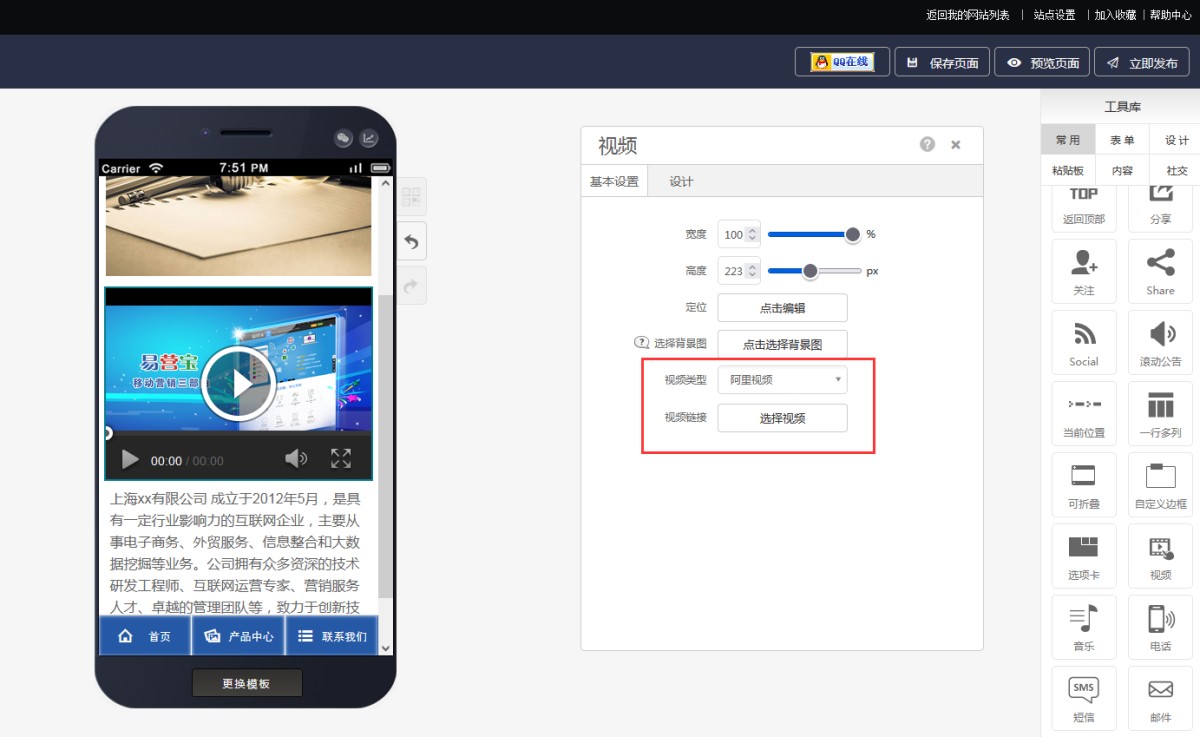Click the undo arrow beside phone preview
1200x737 pixels.
(412, 241)
